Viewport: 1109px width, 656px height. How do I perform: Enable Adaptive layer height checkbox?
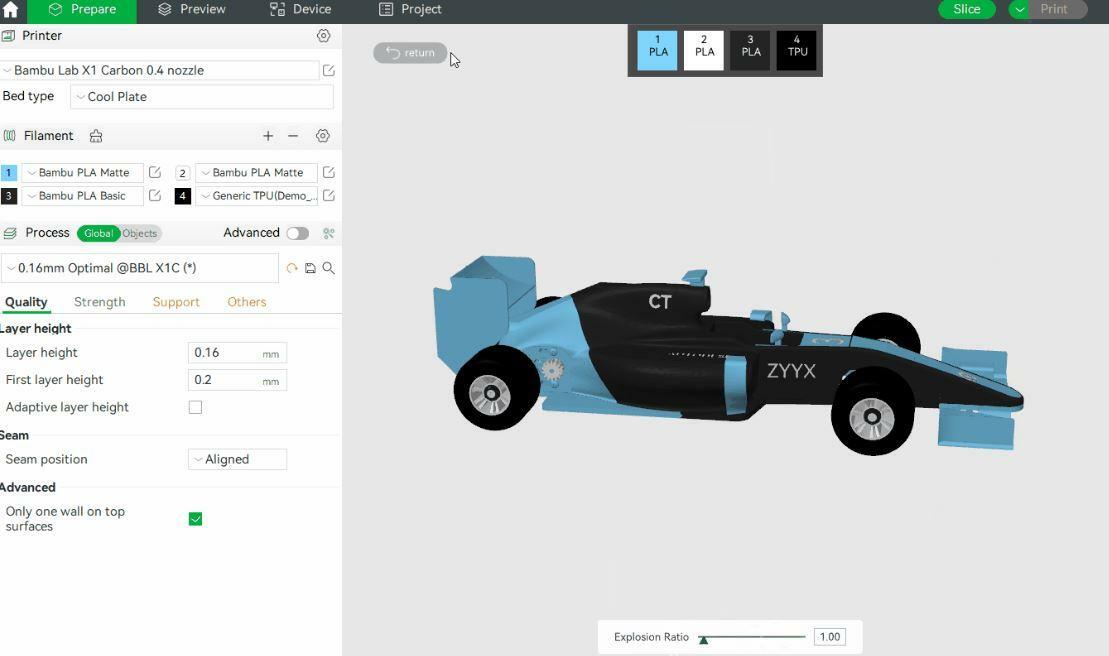point(195,407)
